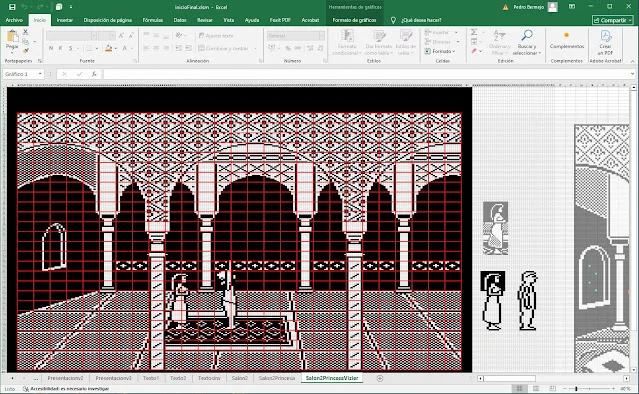Open Complementos add-ins

pos(567,40)
